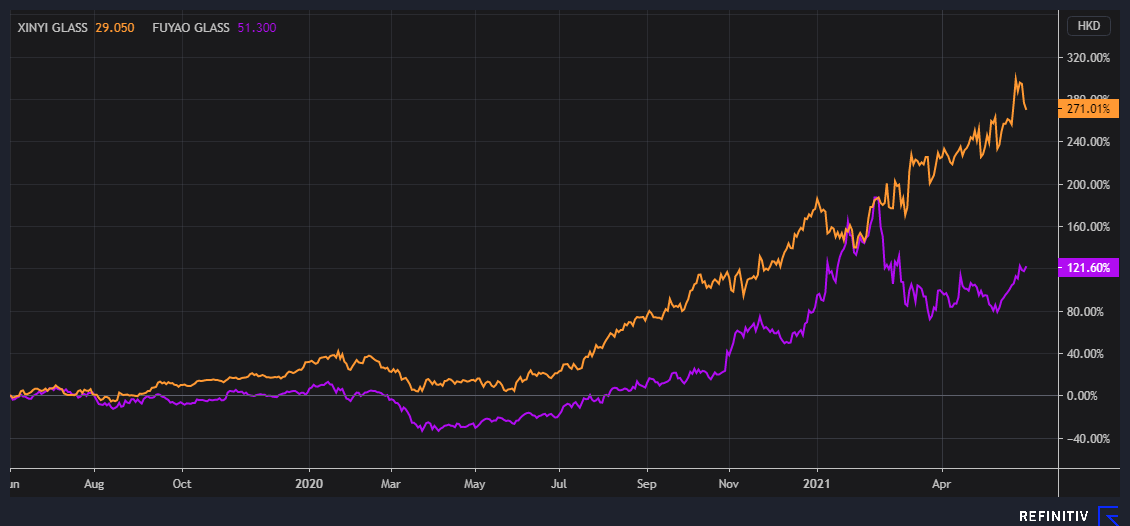Click the Nov time axis label
The image size is (1130, 526).
[730, 486]
